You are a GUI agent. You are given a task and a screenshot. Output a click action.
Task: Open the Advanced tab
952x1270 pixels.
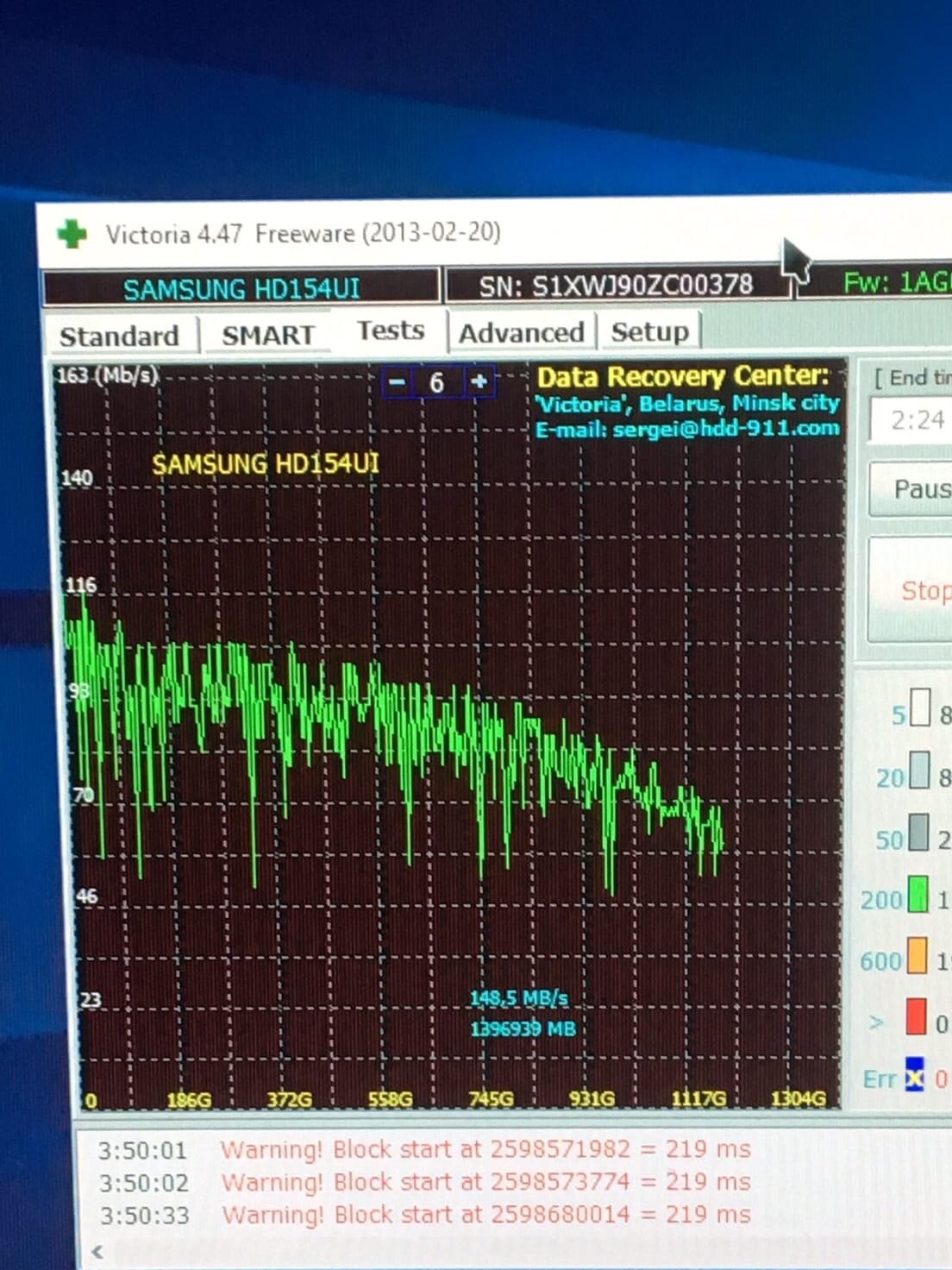[521, 332]
